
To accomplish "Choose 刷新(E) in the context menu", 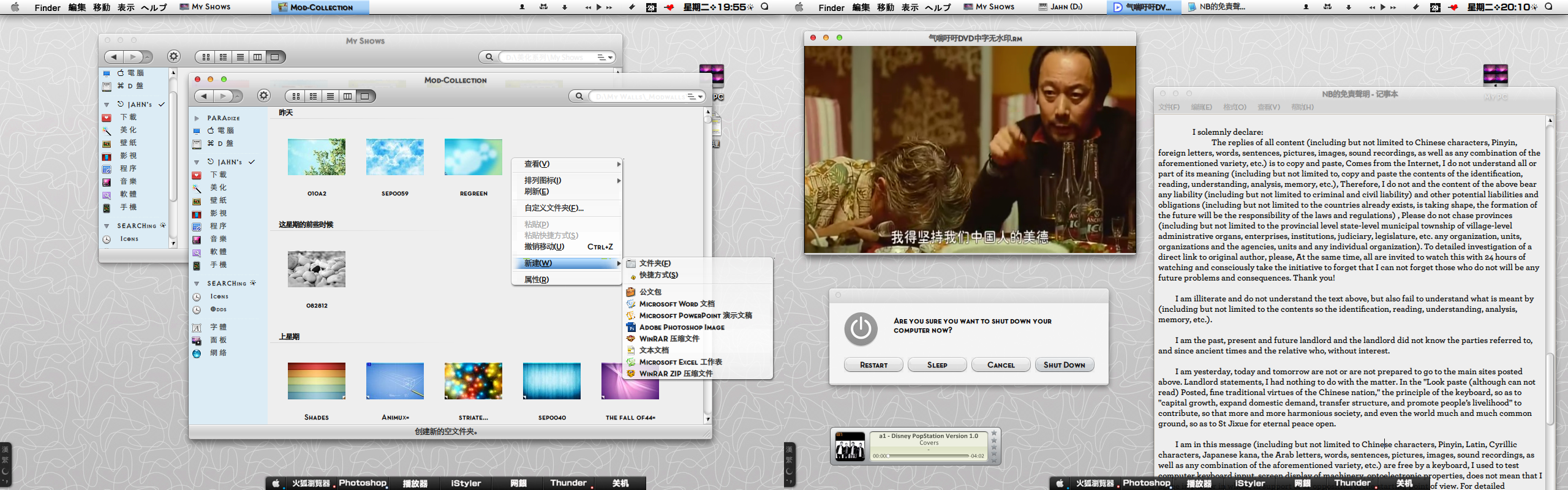I will pos(567,192).
